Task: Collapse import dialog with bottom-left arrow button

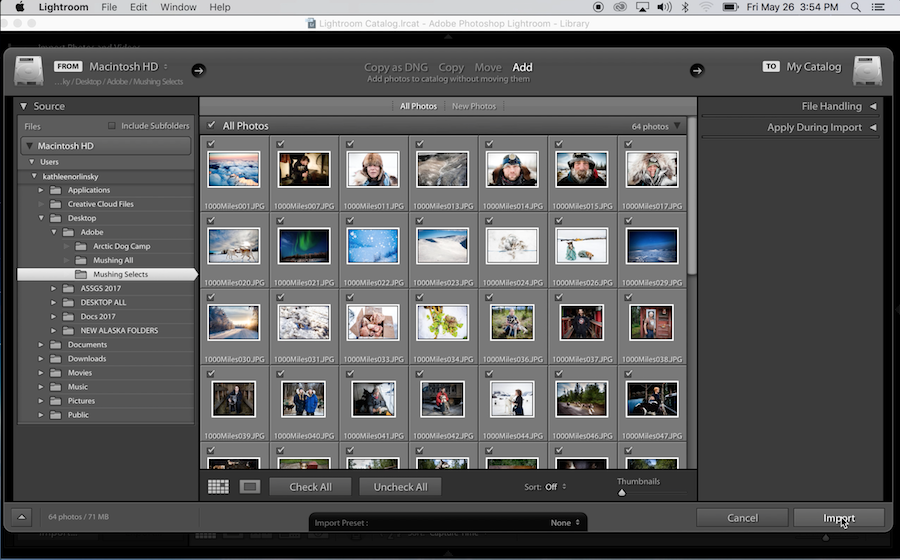Action: [23, 517]
